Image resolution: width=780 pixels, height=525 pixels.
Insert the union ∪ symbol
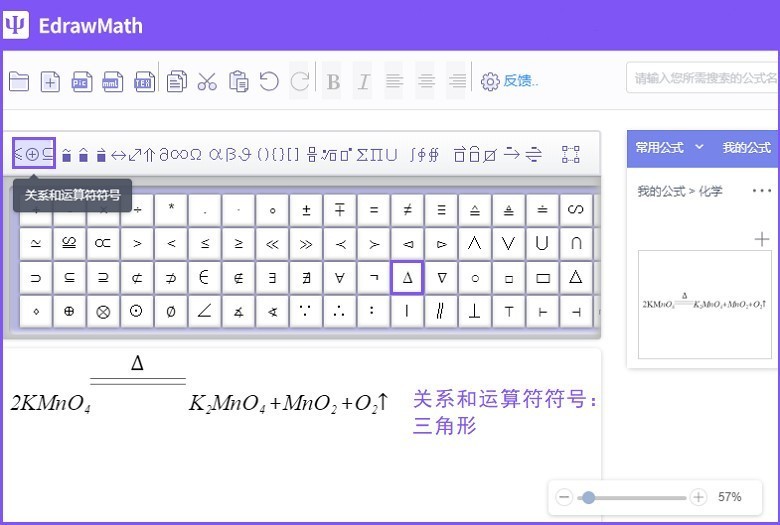click(x=542, y=243)
